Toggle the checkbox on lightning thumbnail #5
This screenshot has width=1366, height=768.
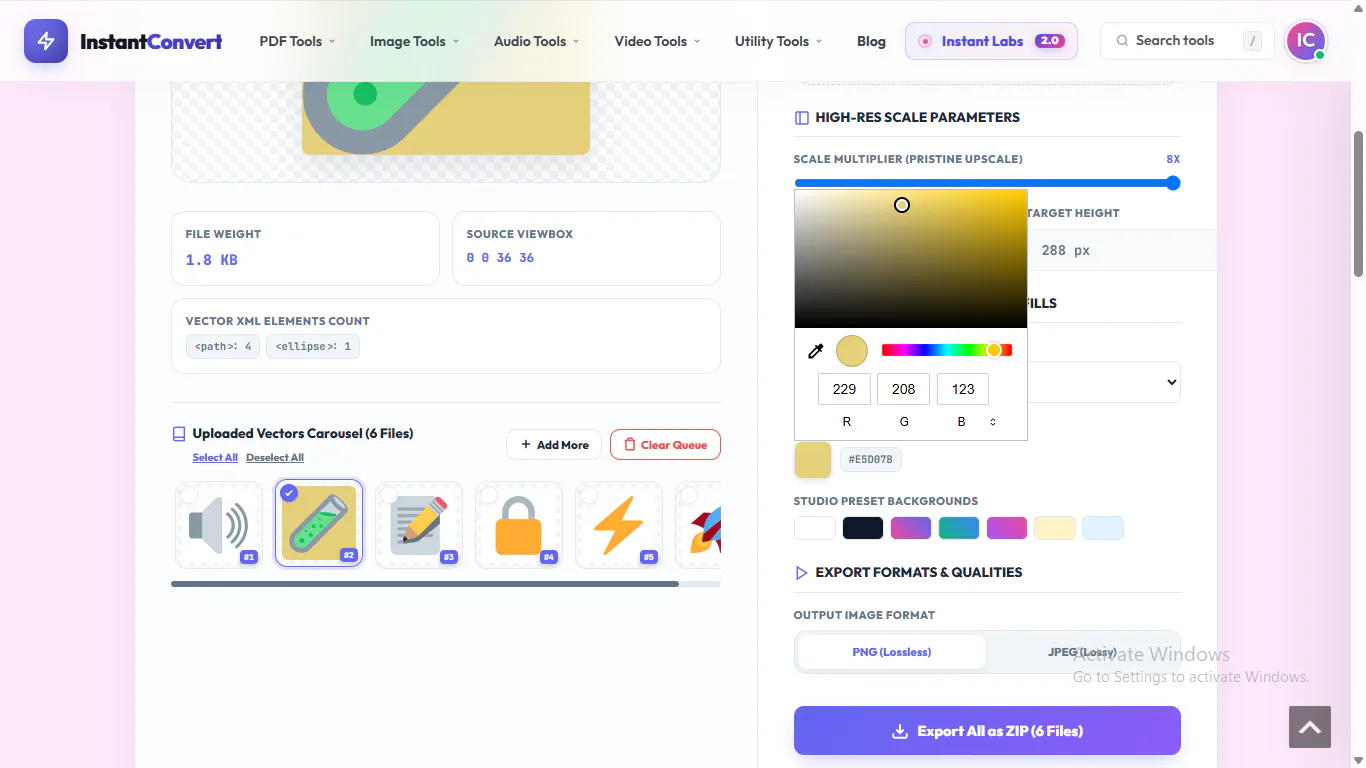tap(589, 495)
